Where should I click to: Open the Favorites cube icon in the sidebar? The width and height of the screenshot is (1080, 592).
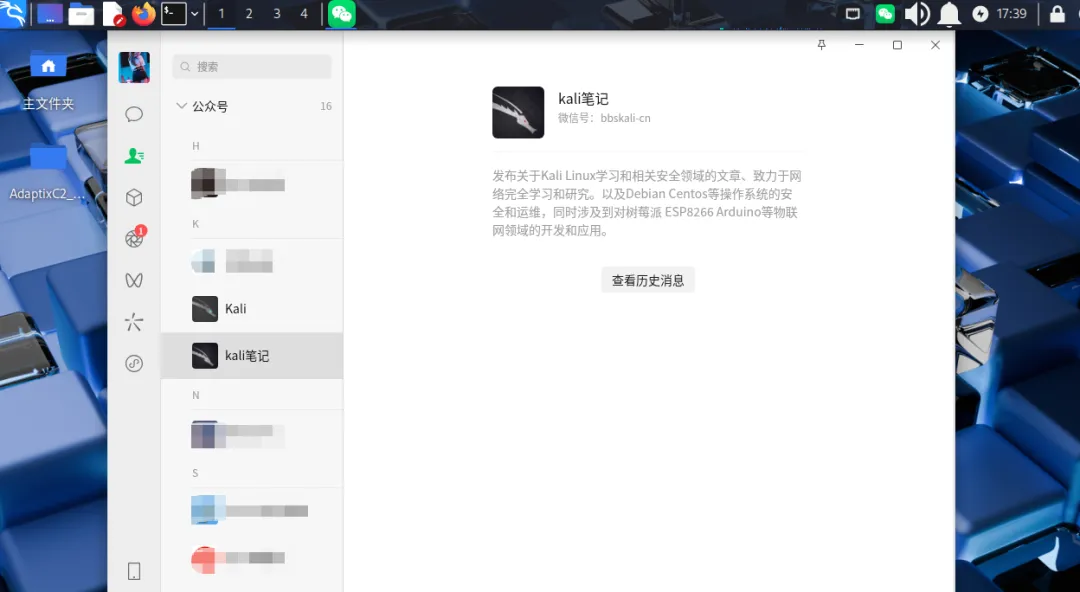tap(134, 198)
